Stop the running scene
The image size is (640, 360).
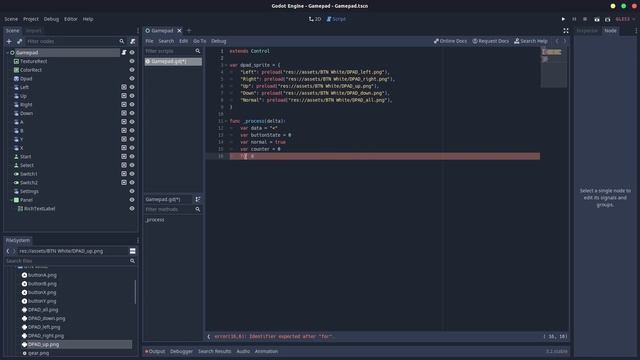click(x=585, y=19)
